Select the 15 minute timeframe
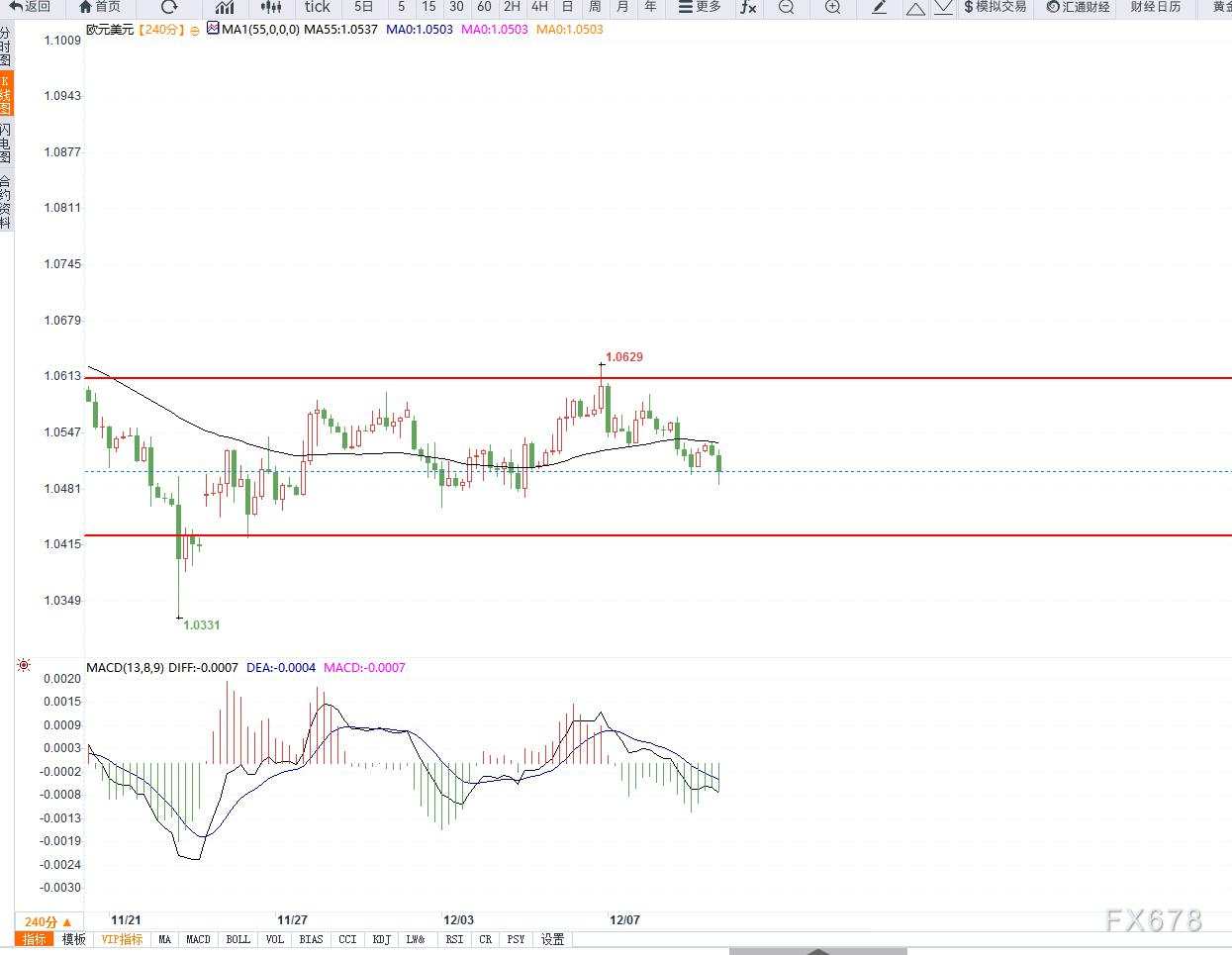 (x=428, y=7)
